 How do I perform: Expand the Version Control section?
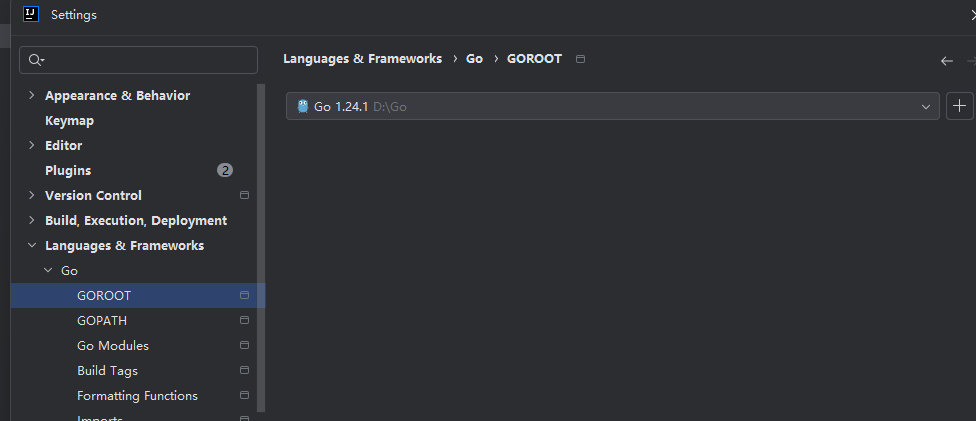tap(32, 195)
